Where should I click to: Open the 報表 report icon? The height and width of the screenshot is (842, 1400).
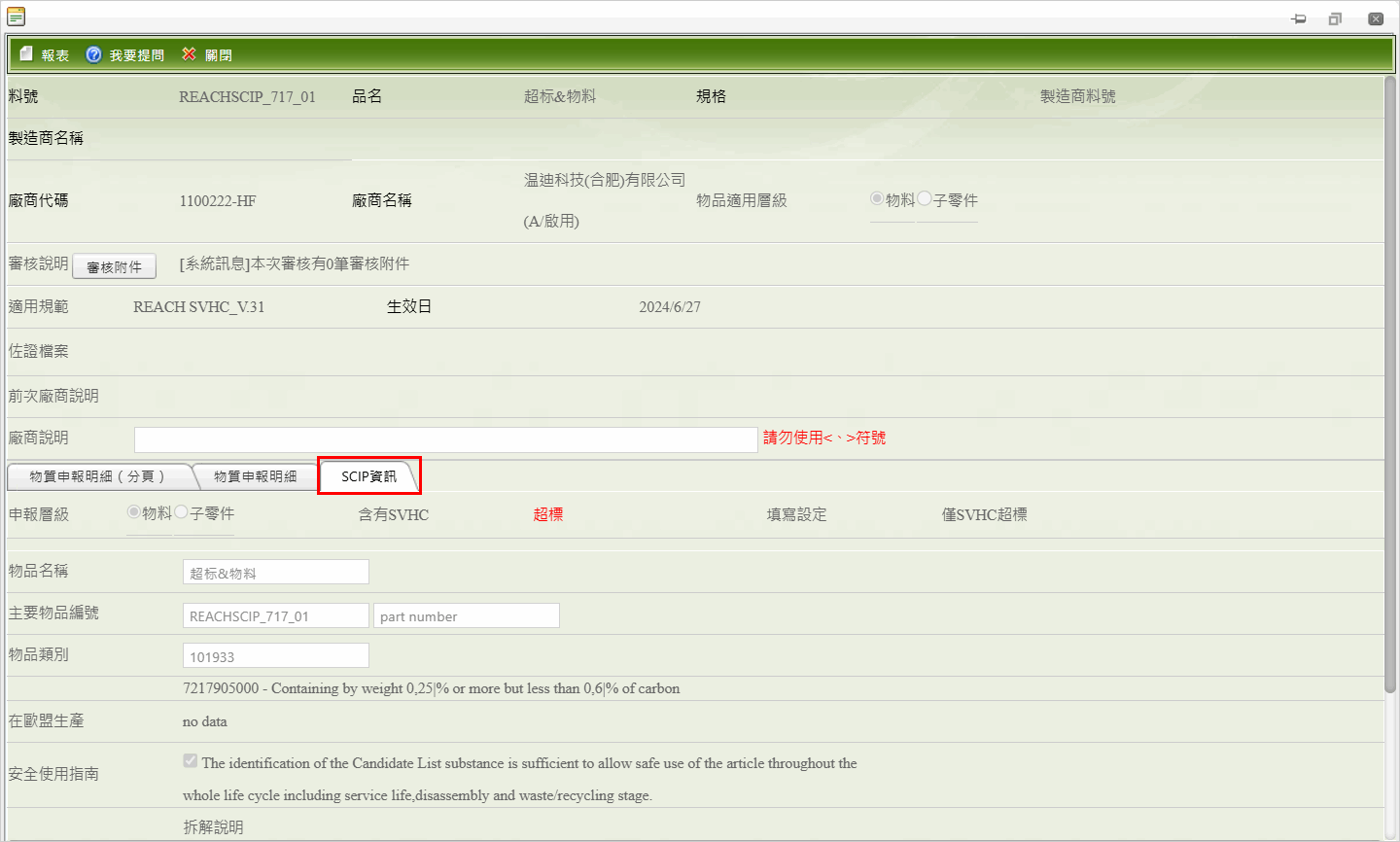(26, 54)
